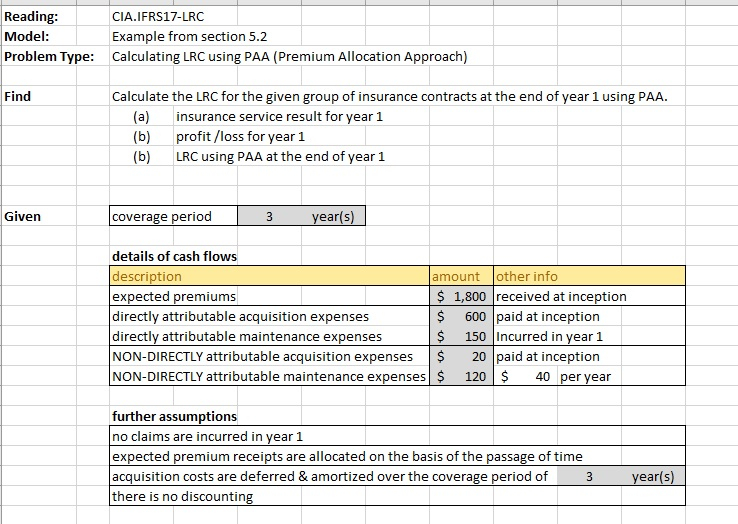Select the 'Problem Type:' label cell
Viewport: 738px width, 524px height.
point(48,56)
